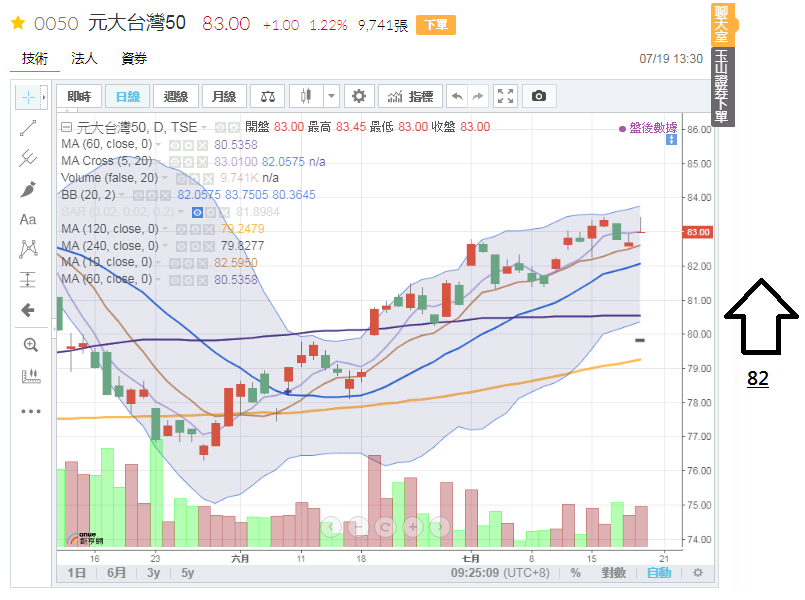Remove the Volume (false, 20) indicator

click(208, 179)
